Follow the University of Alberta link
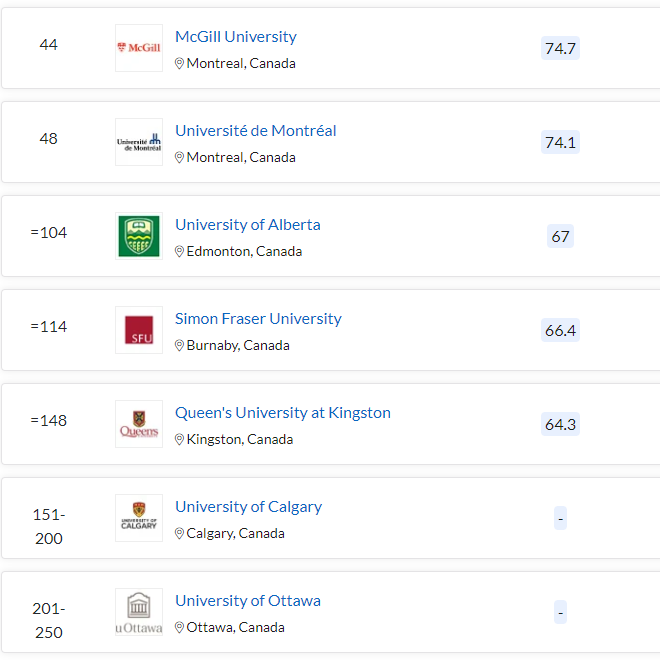 (248, 225)
